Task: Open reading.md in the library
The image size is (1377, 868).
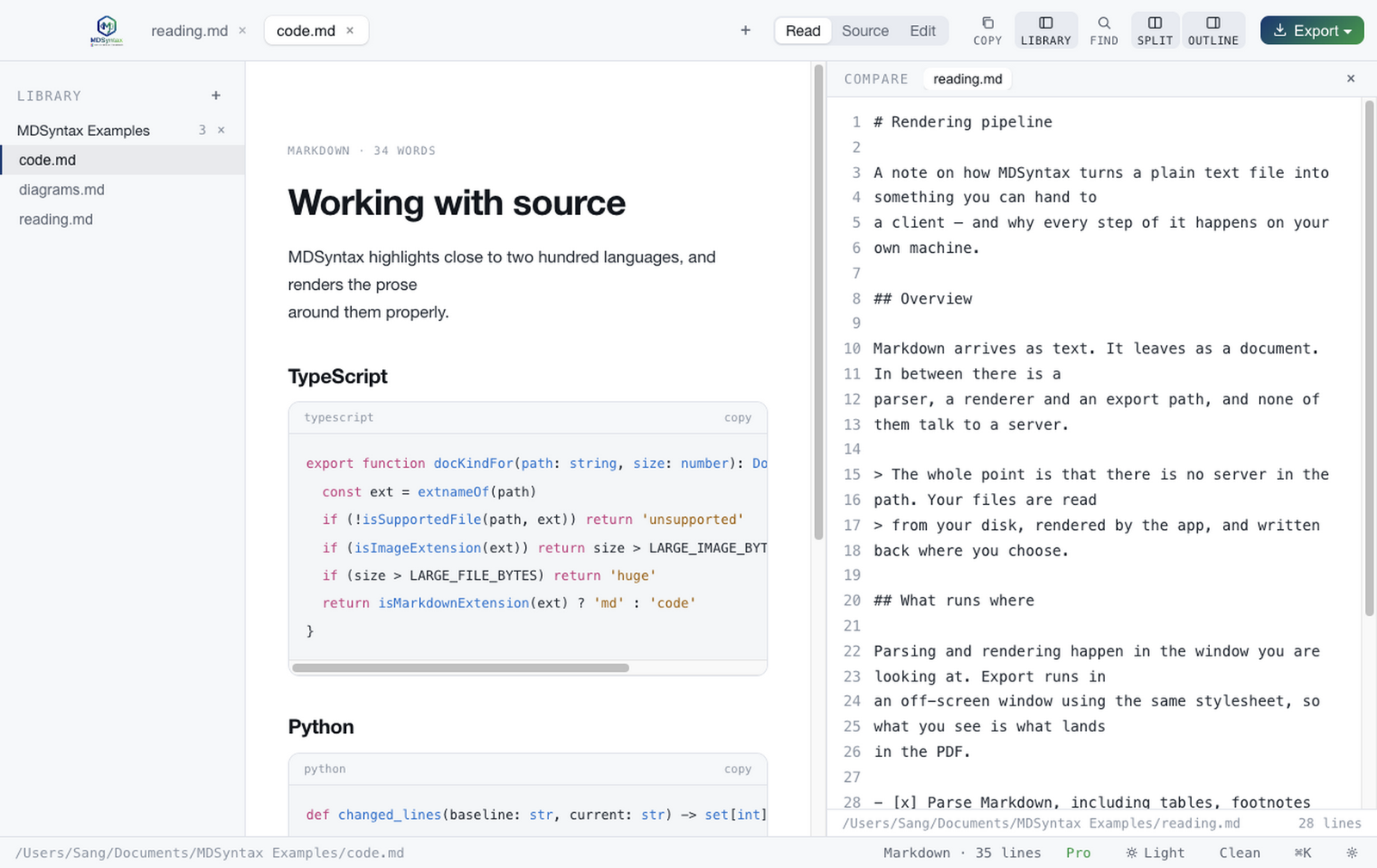Action: tap(122, 219)
